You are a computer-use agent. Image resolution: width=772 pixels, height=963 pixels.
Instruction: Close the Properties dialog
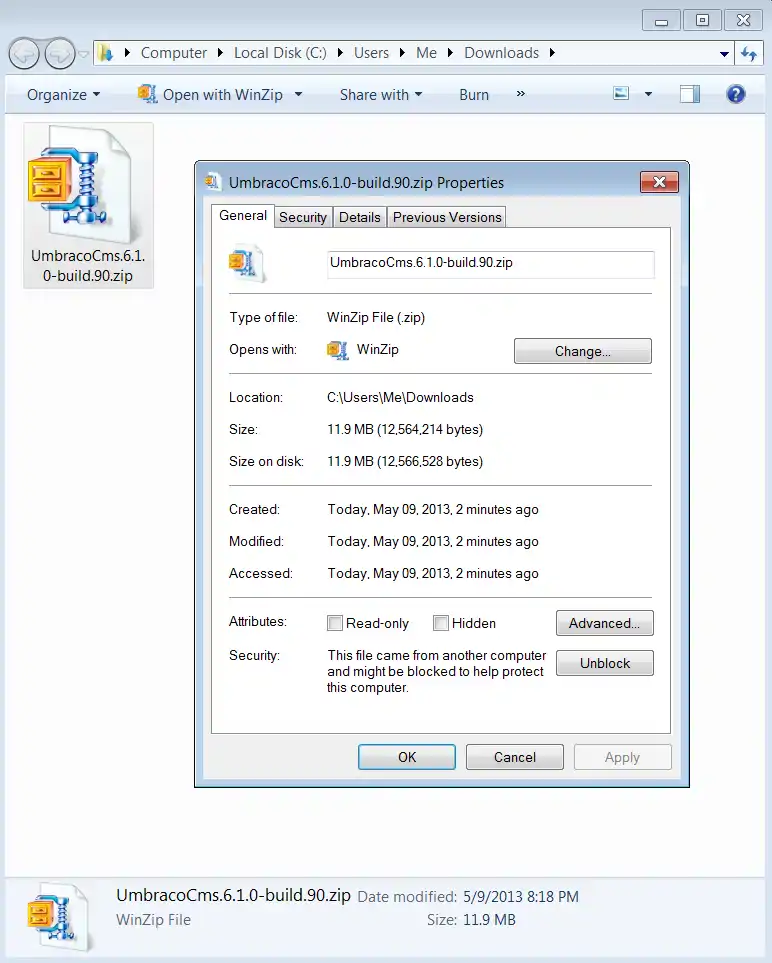pyautogui.click(x=660, y=182)
